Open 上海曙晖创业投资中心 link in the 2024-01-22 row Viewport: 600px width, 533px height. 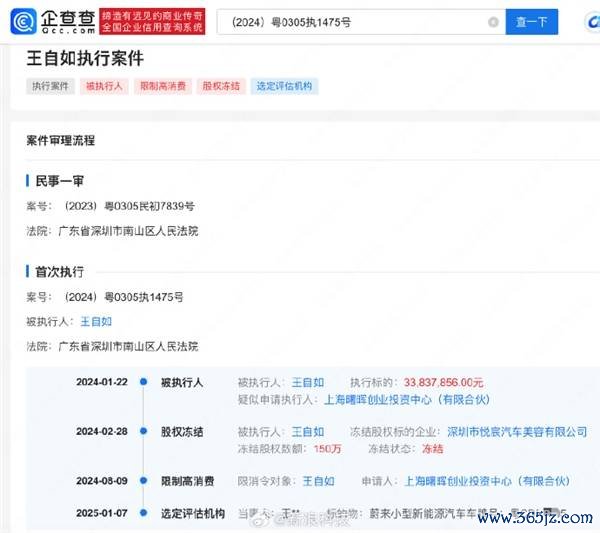(407, 399)
